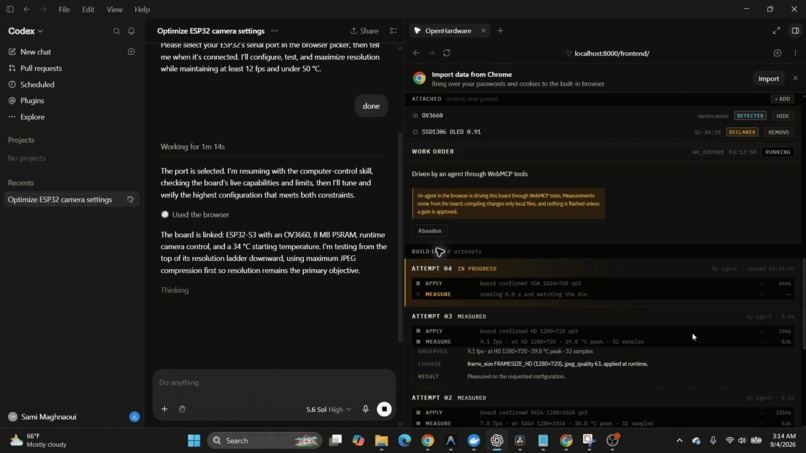This screenshot has width=806, height=453.
Task: Dismiss the Import data from Chrome banner
Action: (795, 78)
